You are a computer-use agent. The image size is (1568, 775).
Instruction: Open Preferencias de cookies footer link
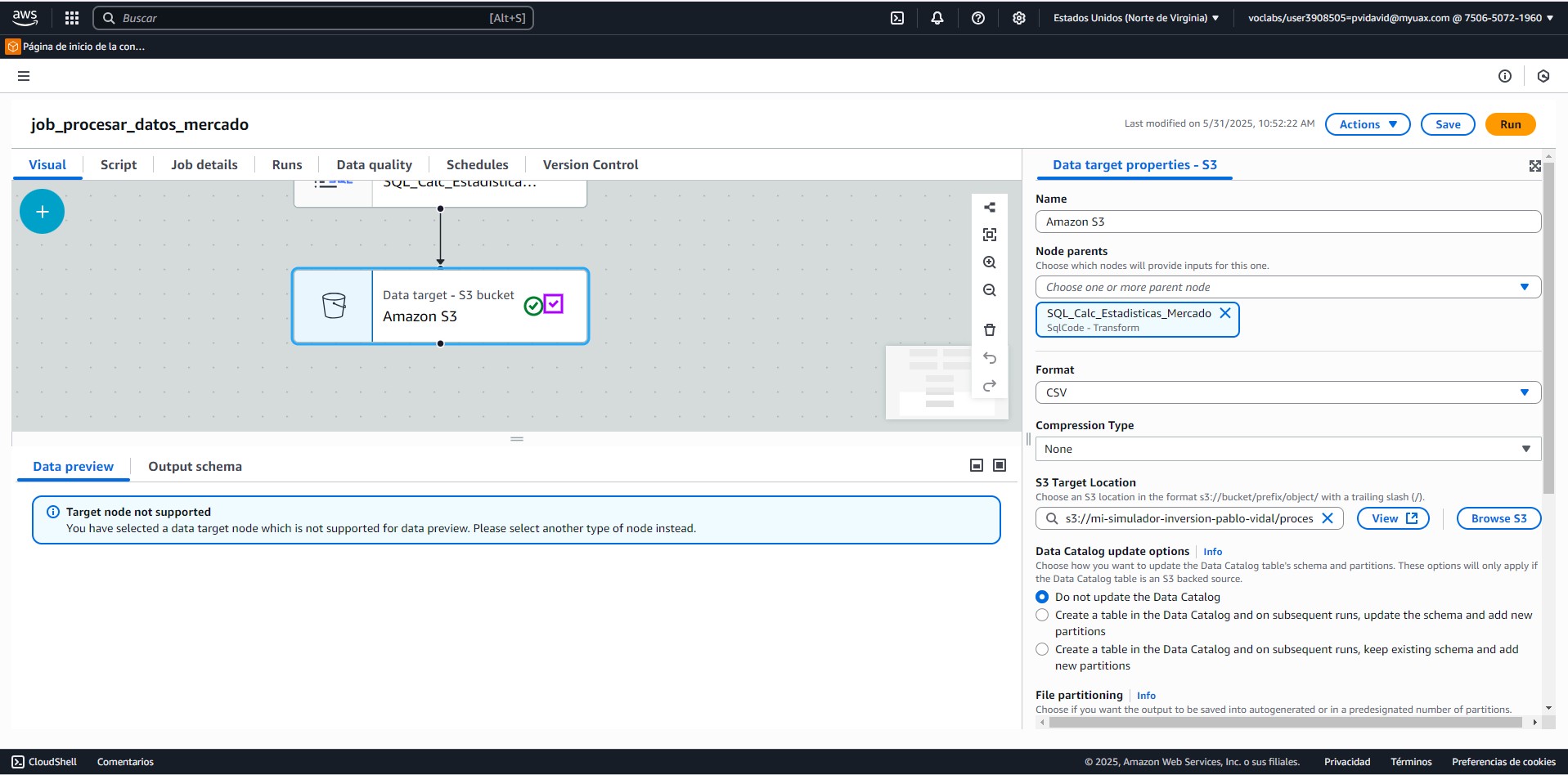point(1503,762)
